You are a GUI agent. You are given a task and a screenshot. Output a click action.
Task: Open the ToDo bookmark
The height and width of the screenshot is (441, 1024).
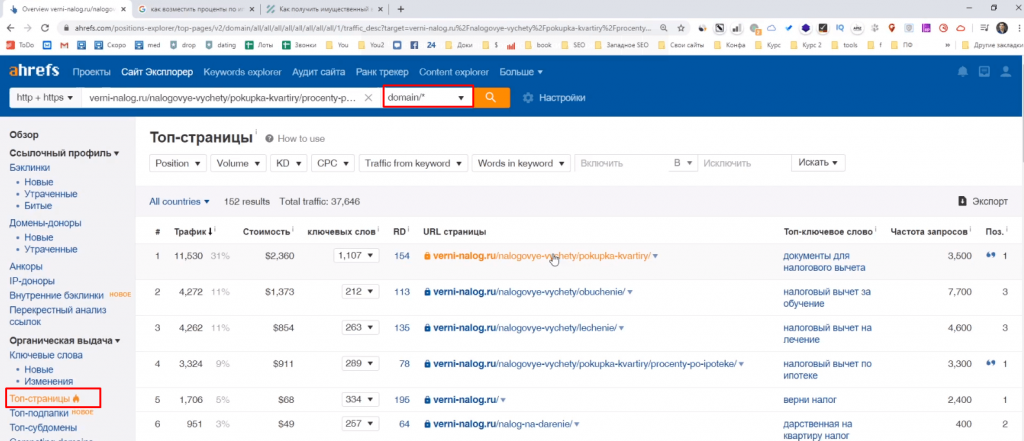tap(20, 45)
